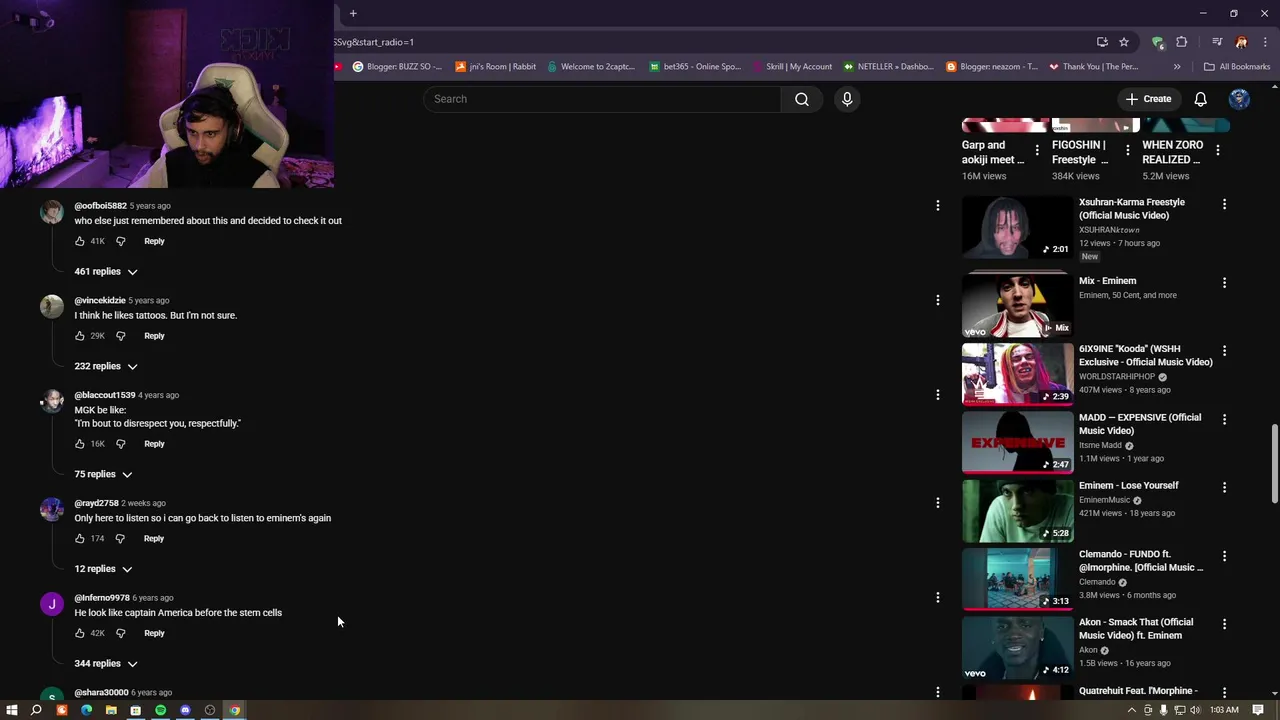Click the install app icon in address bar
Image resolution: width=1280 pixels, height=720 pixels.
click(1102, 42)
